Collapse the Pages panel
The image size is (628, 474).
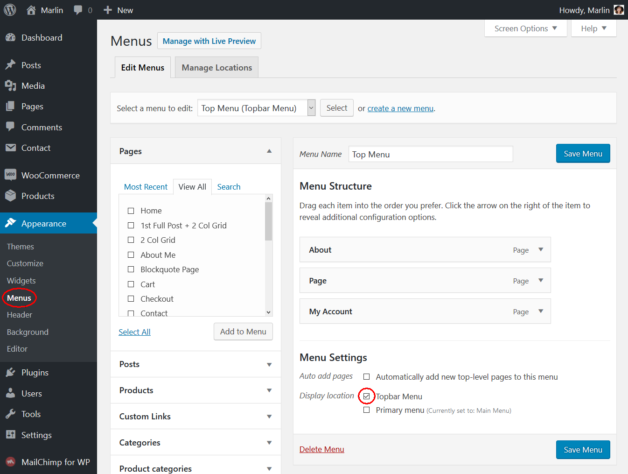pyautogui.click(x=269, y=151)
